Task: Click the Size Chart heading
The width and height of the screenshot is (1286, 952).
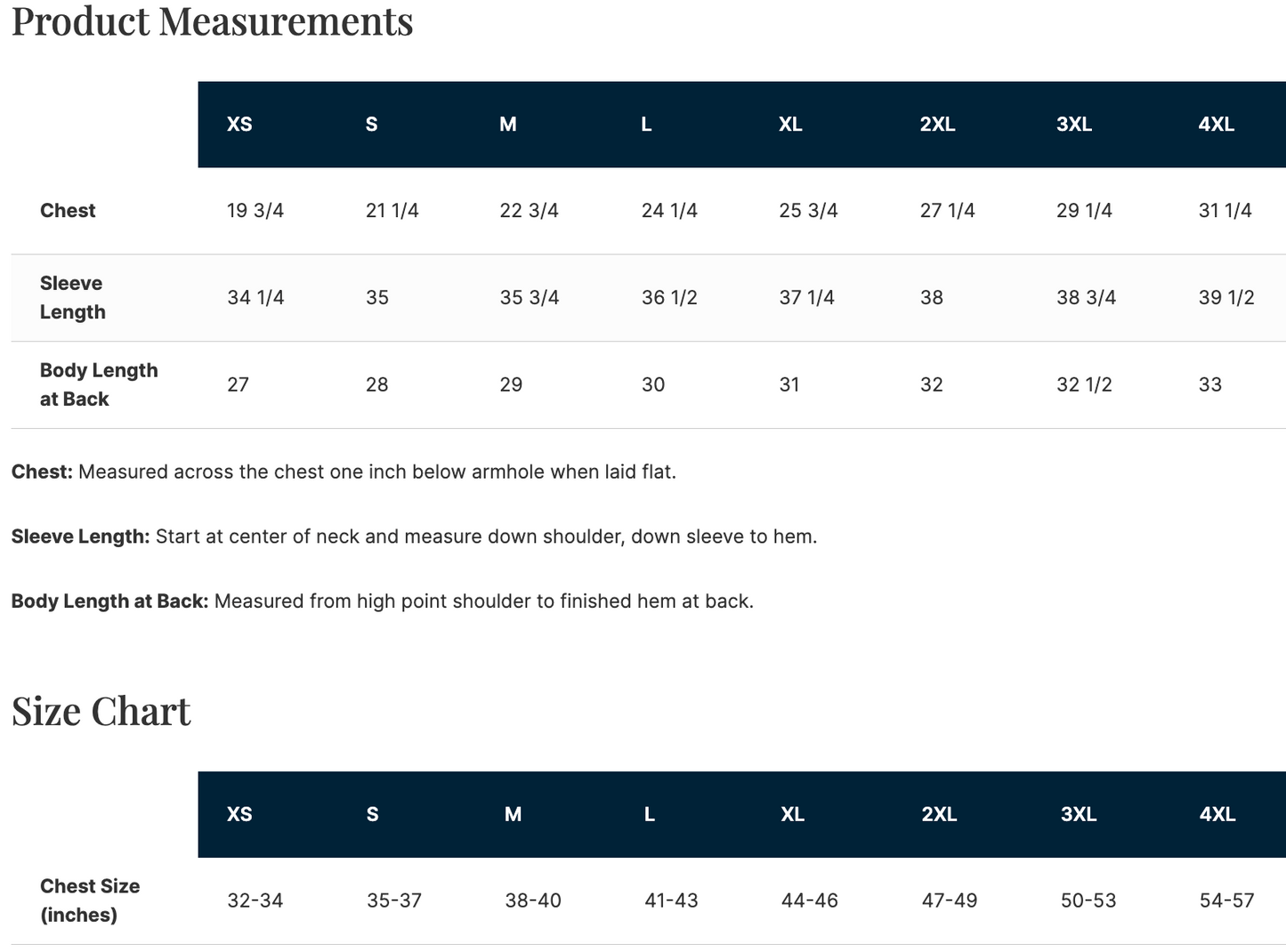Action: tap(101, 711)
